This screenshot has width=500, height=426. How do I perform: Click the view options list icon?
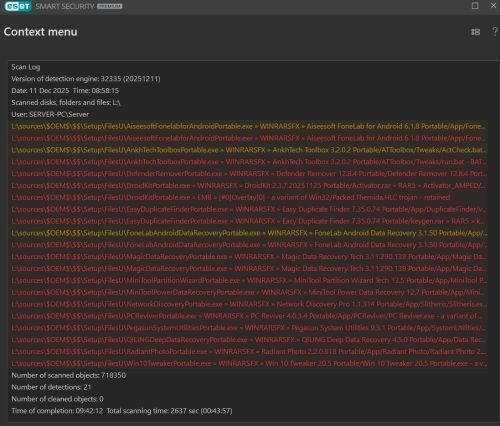tap(476, 32)
